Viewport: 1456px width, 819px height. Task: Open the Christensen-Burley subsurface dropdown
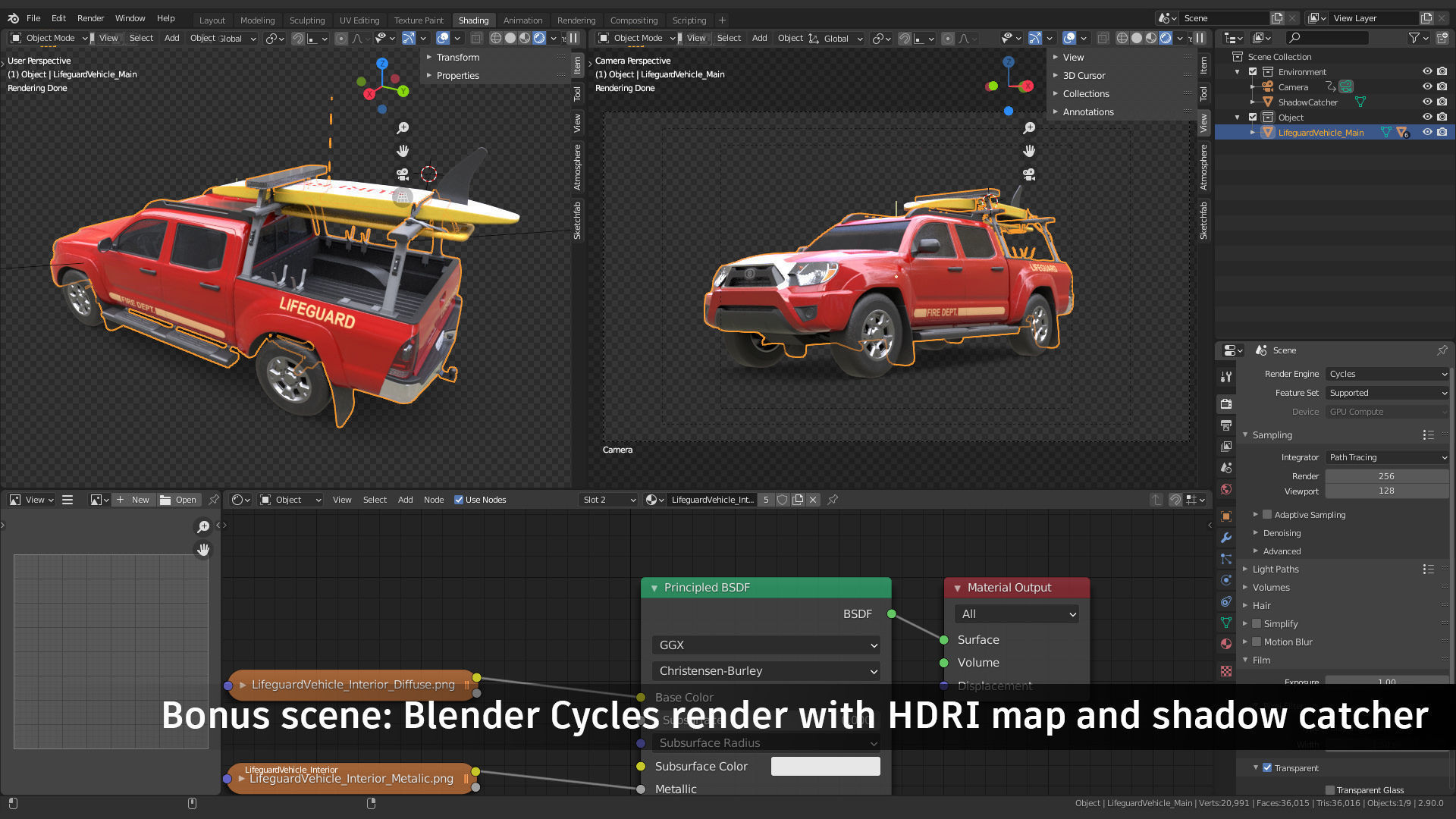coord(766,671)
